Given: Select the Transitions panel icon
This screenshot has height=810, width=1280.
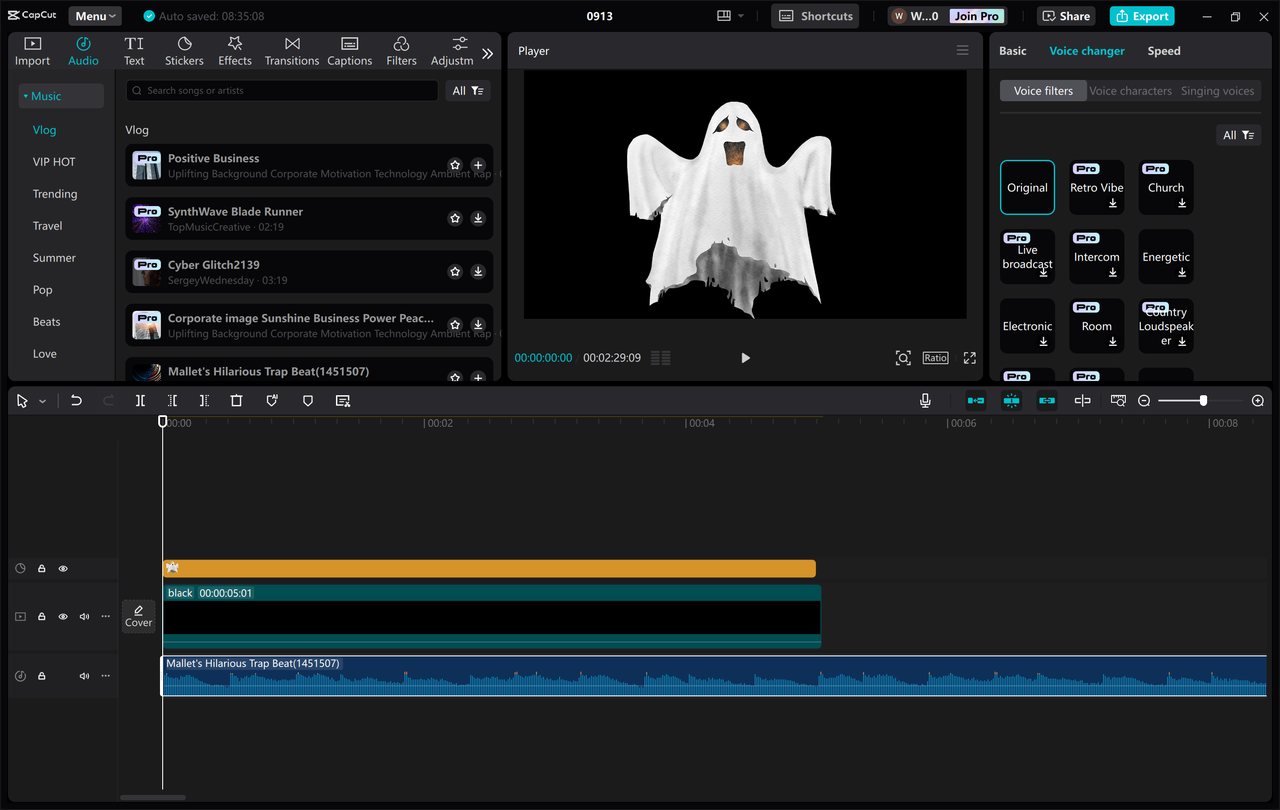Looking at the screenshot, I should click(291, 49).
